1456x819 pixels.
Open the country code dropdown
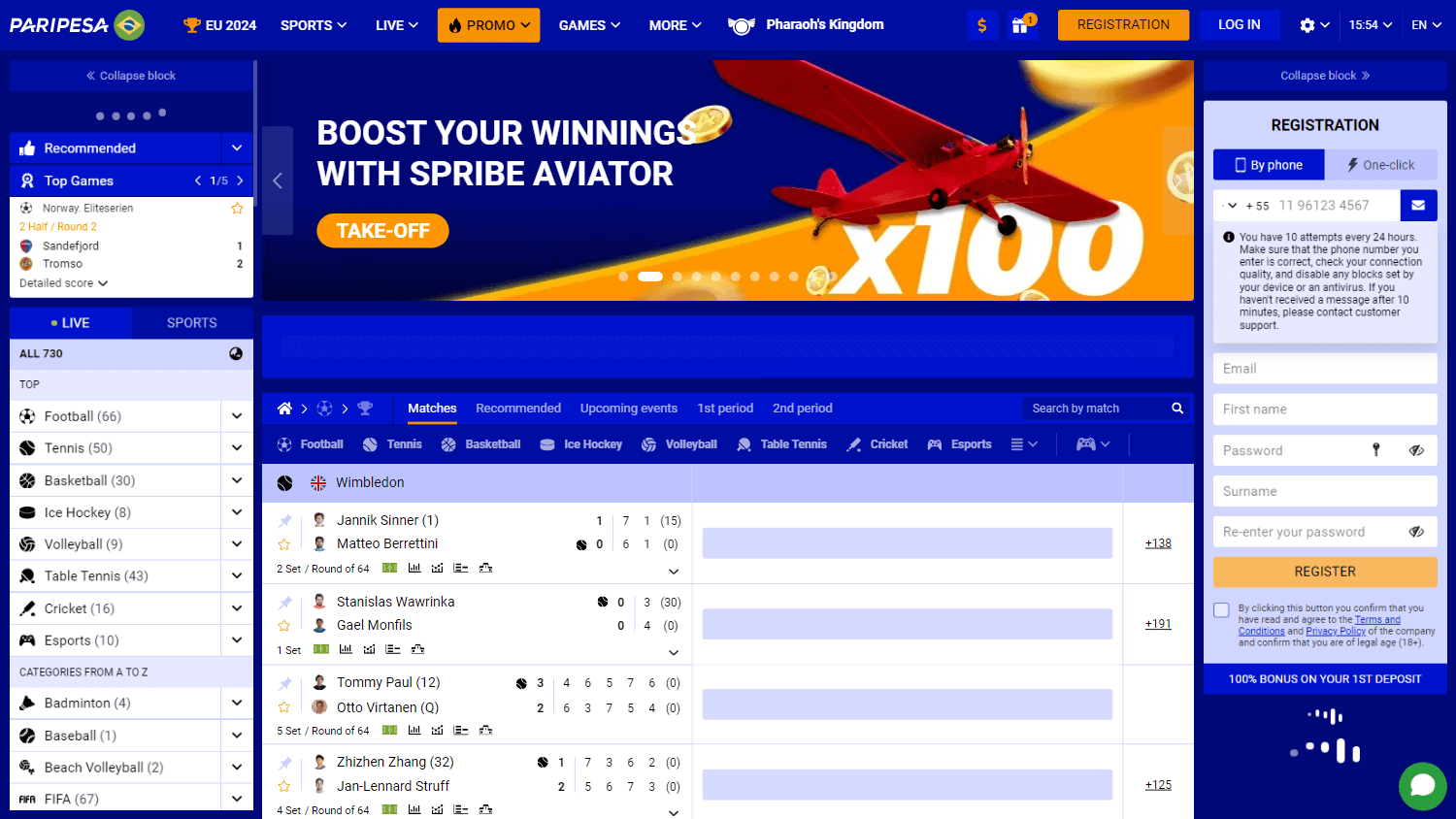1231,206
